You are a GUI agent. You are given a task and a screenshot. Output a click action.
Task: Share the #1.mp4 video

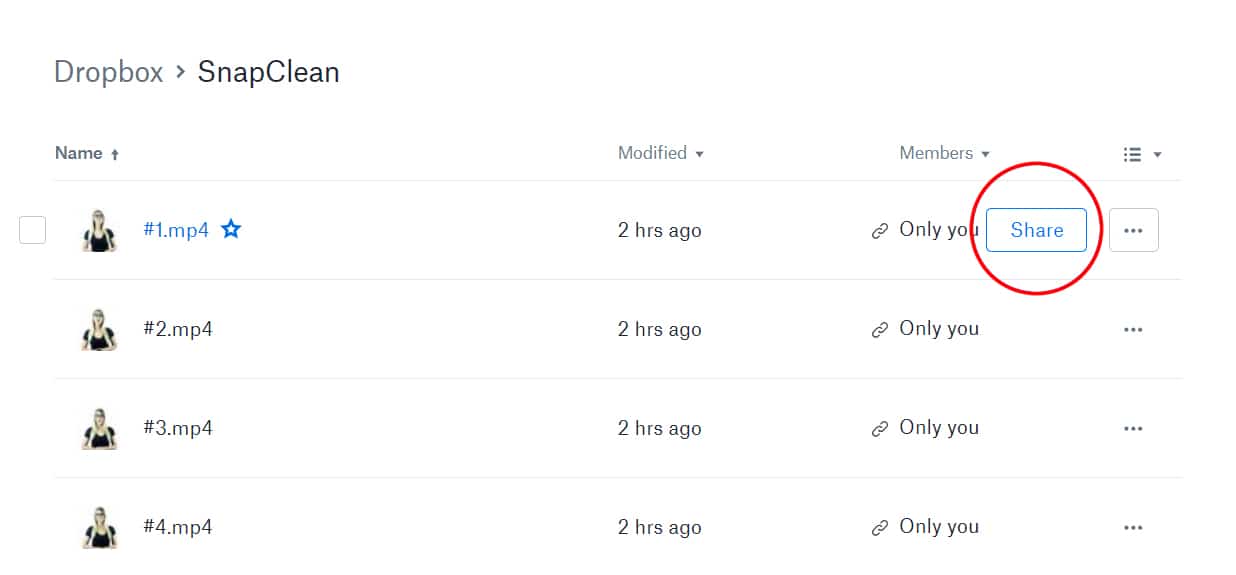coord(1036,230)
